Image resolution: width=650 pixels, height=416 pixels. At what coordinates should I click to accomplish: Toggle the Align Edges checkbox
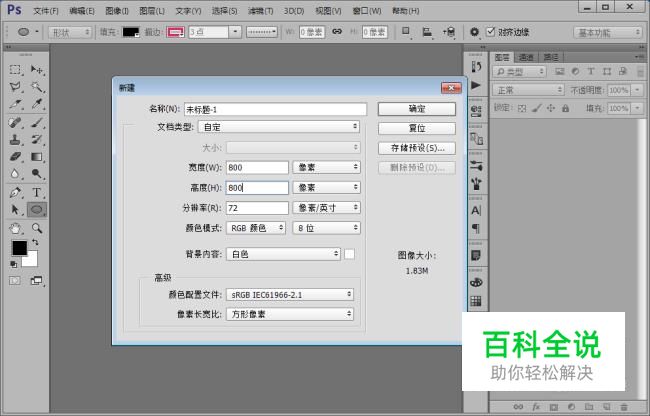(x=491, y=32)
